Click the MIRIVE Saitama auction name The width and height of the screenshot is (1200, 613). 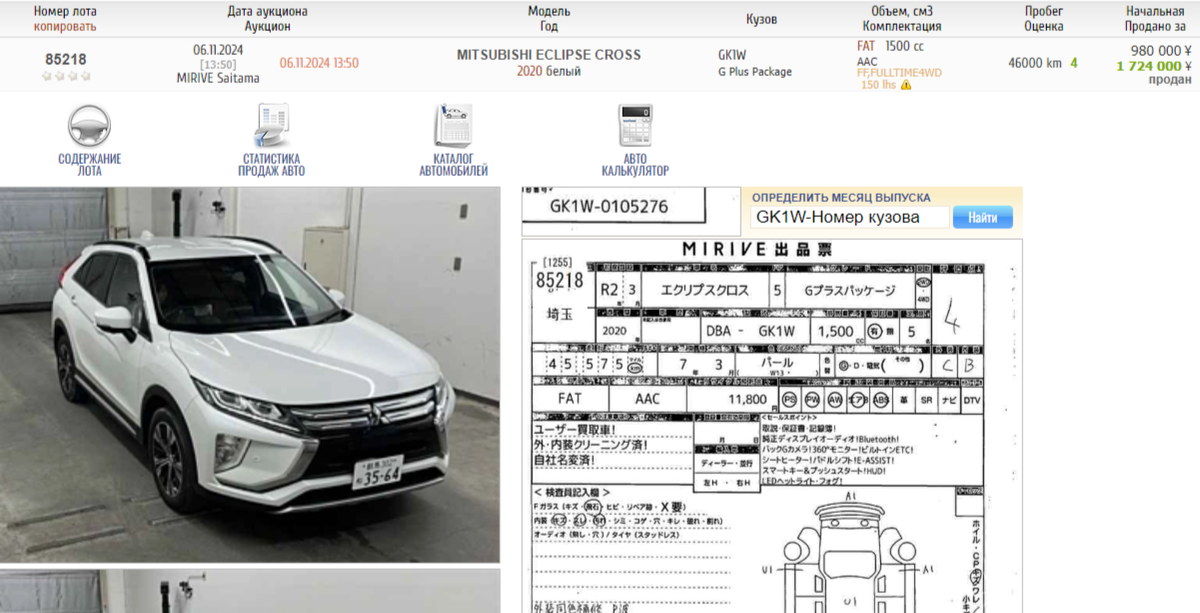[218, 78]
